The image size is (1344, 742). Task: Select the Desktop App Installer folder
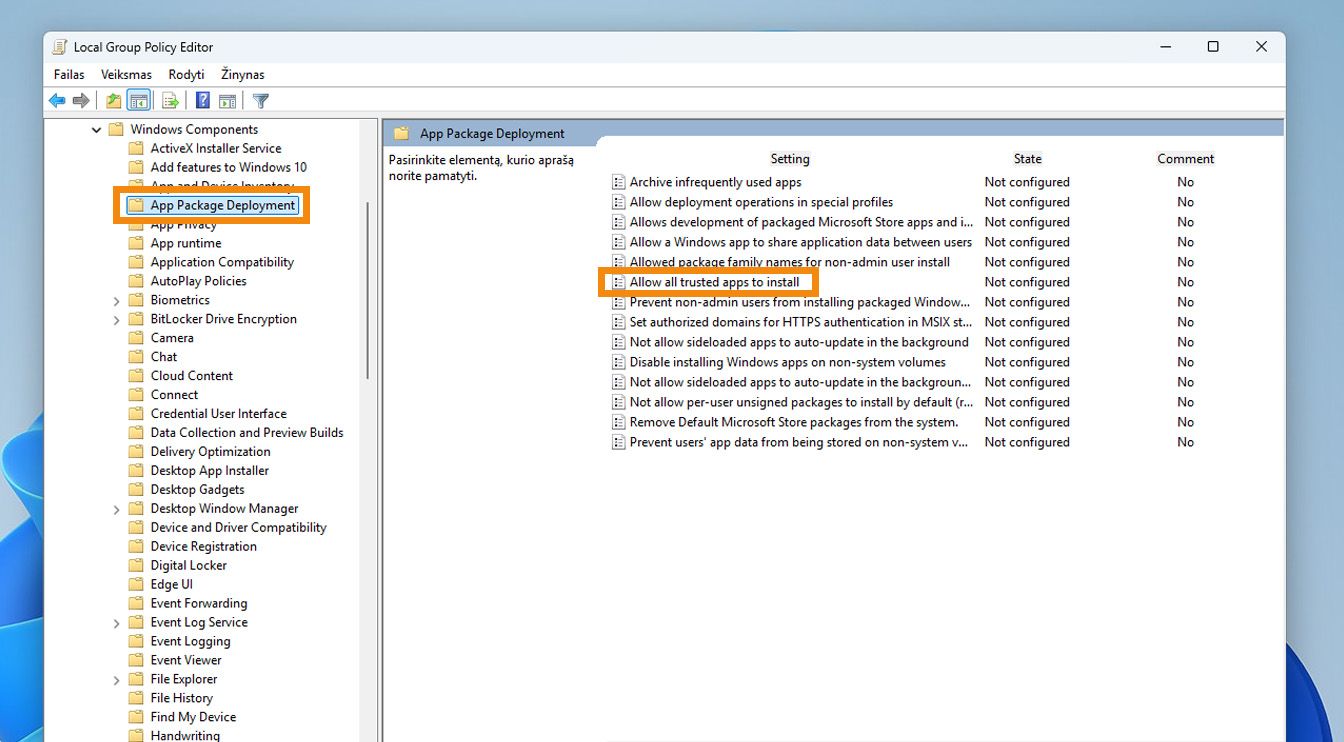pos(209,471)
